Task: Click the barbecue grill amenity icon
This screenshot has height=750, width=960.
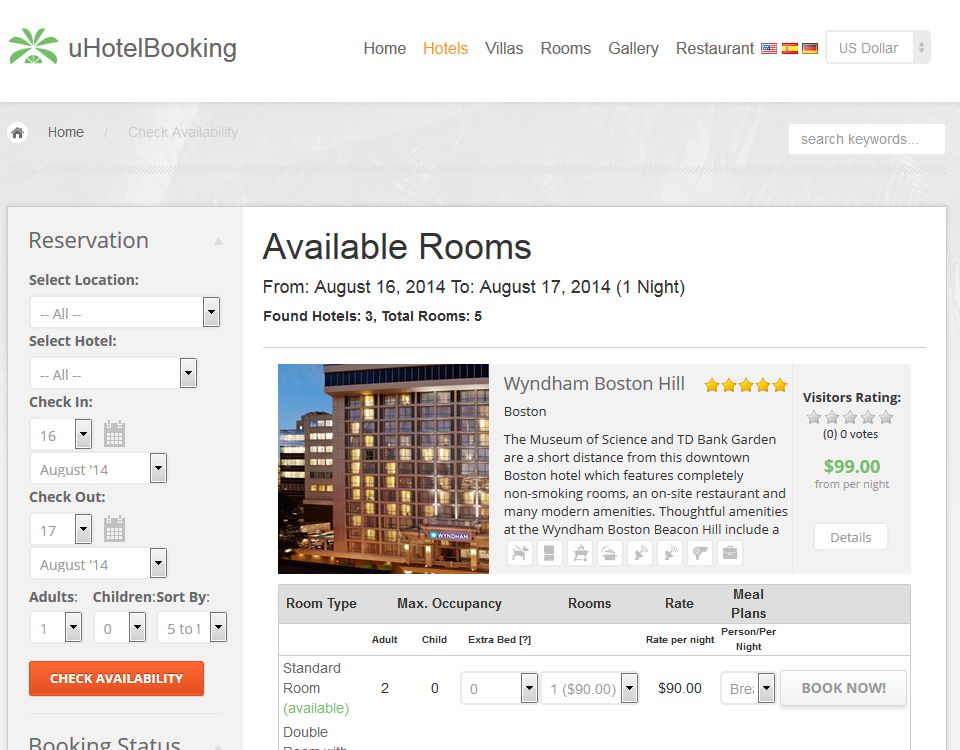Action: click(580, 553)
